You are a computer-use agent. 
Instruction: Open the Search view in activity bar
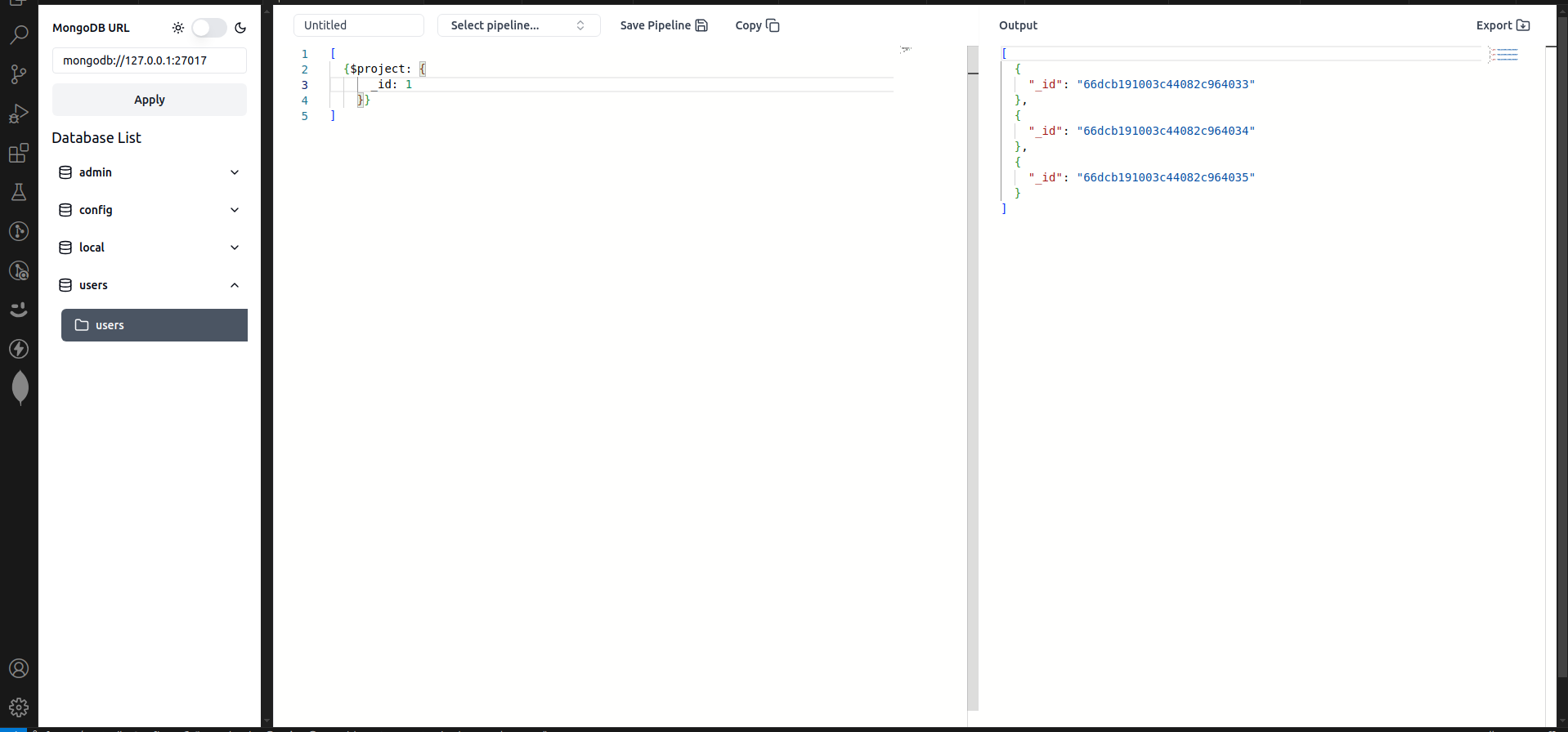coord(19,34)
